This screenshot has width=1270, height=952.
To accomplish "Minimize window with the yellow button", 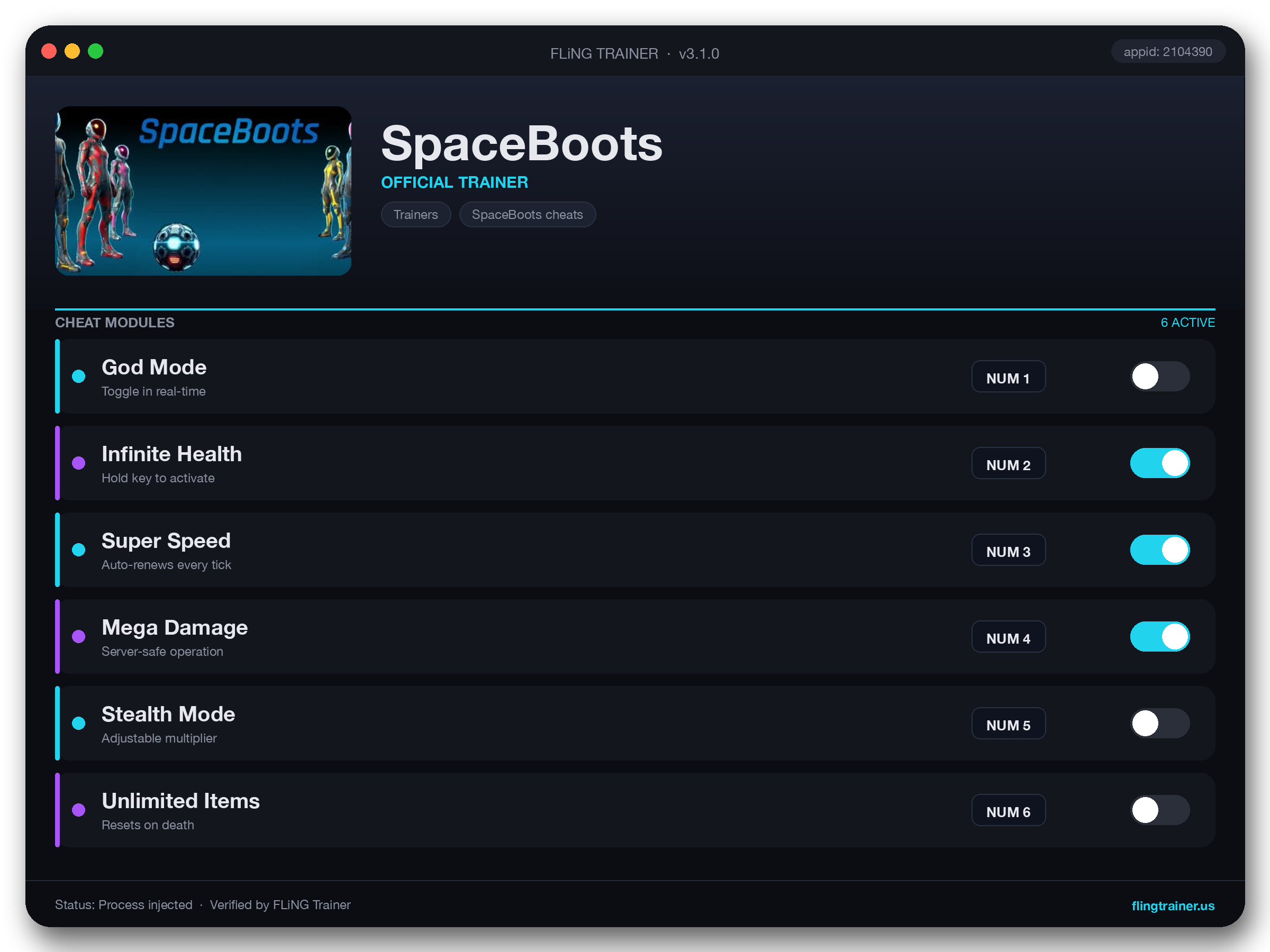I will 72,51.
